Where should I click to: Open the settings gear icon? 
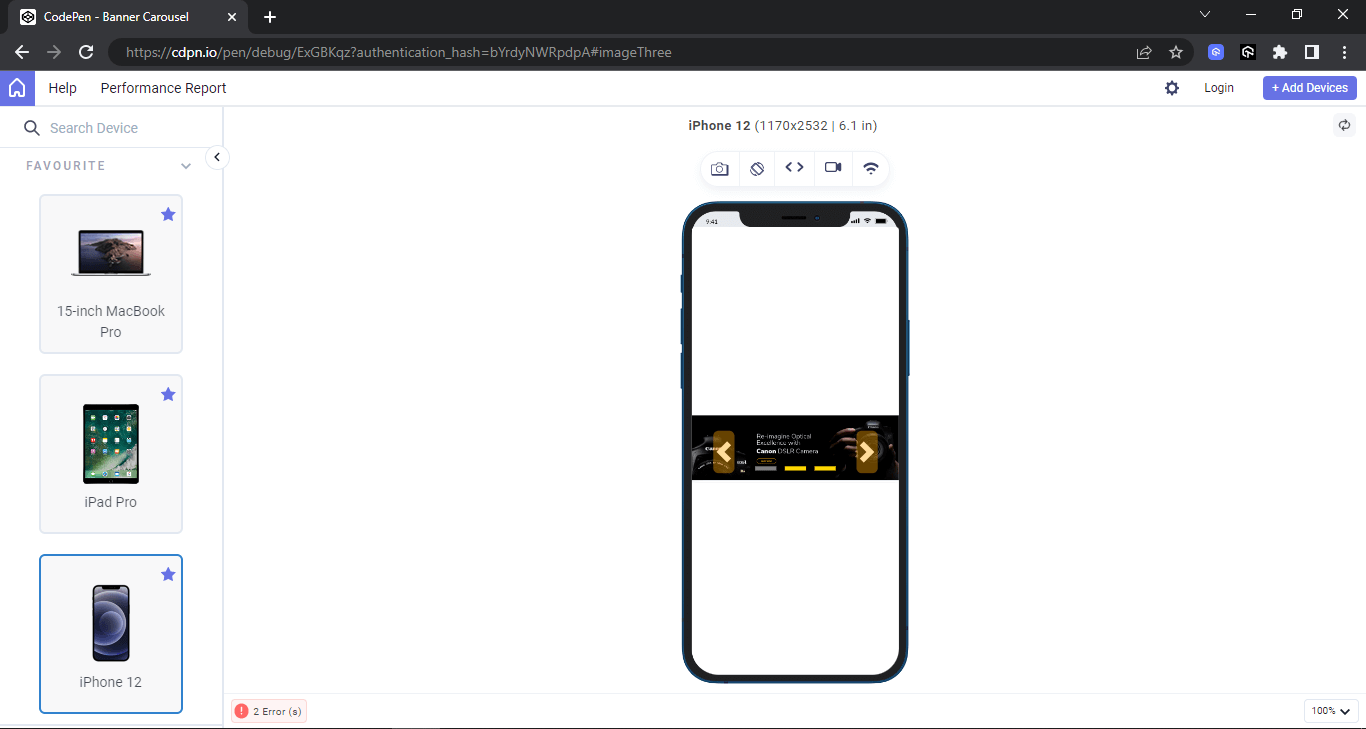tap(1171, 88)
